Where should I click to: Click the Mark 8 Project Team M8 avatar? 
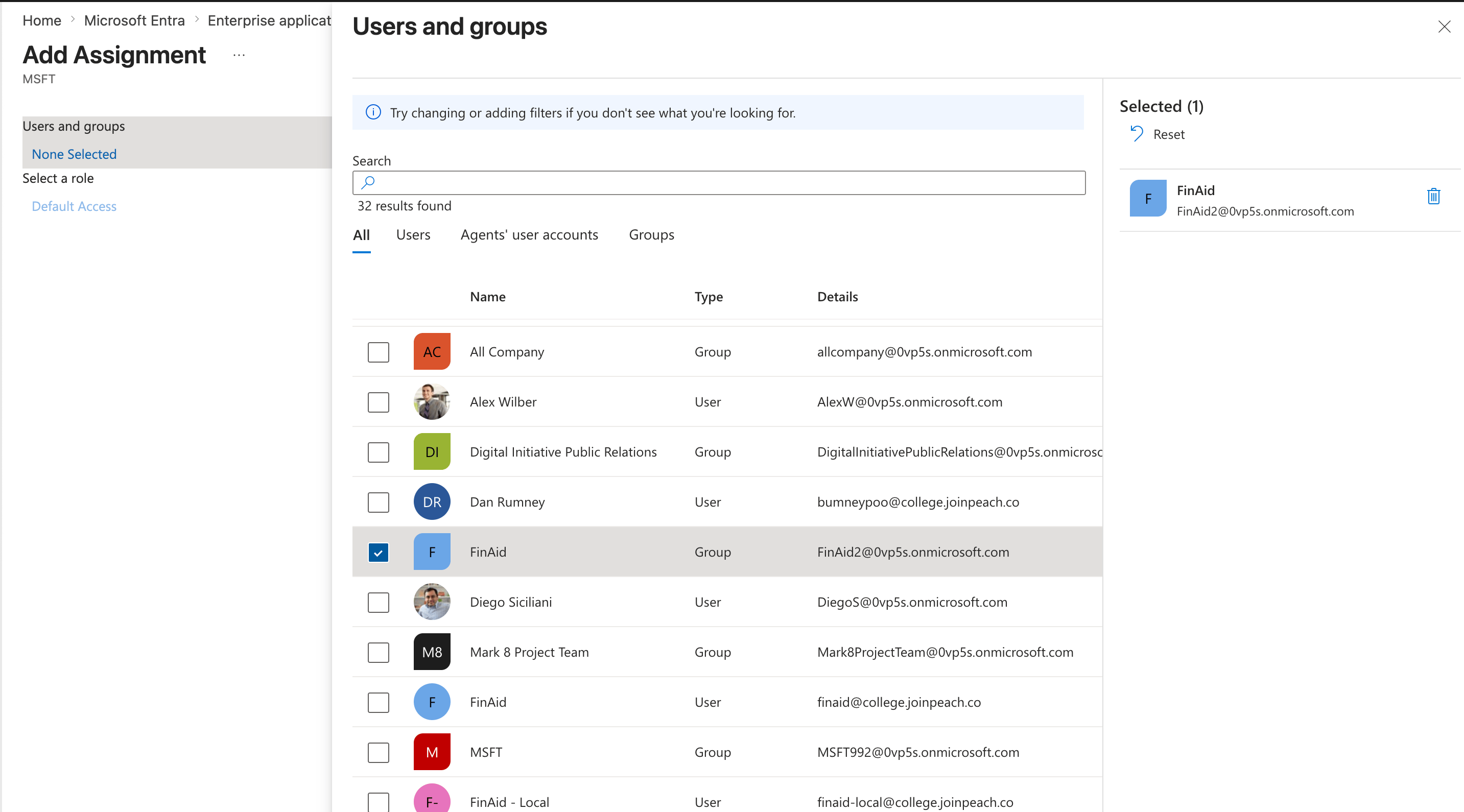[432, 652]
